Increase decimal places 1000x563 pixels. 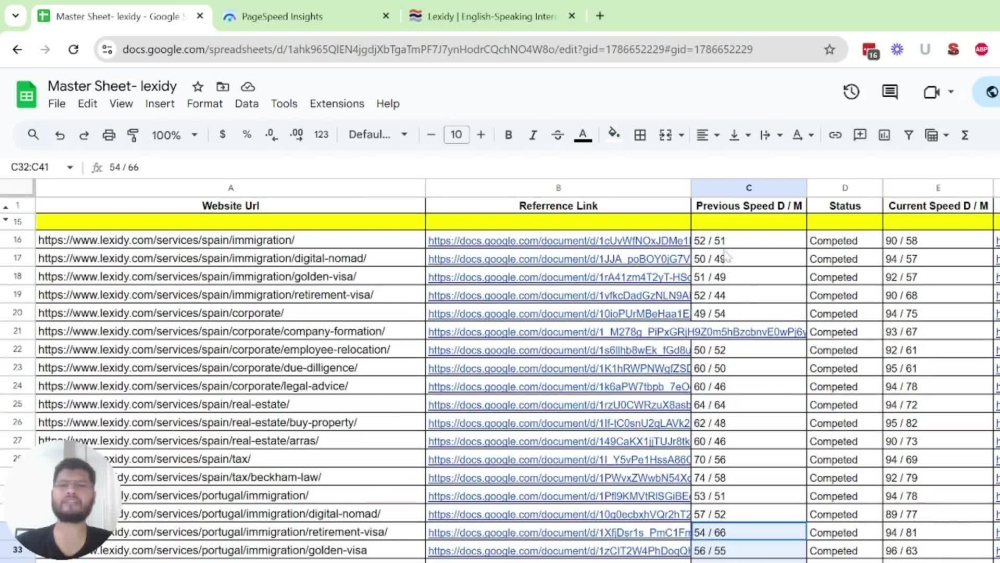click(297, 135)
